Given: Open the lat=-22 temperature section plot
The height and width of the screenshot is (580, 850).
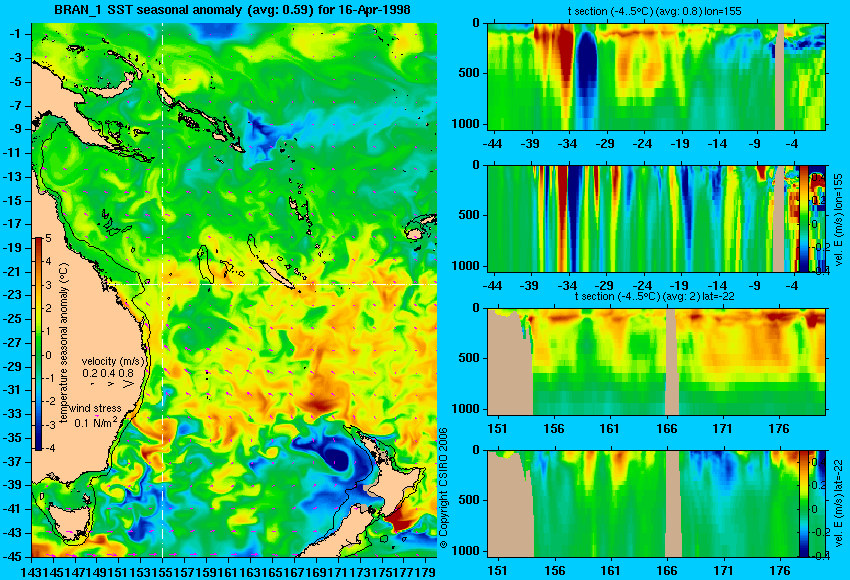Looking at the screenshot, I should coord(656,362).
